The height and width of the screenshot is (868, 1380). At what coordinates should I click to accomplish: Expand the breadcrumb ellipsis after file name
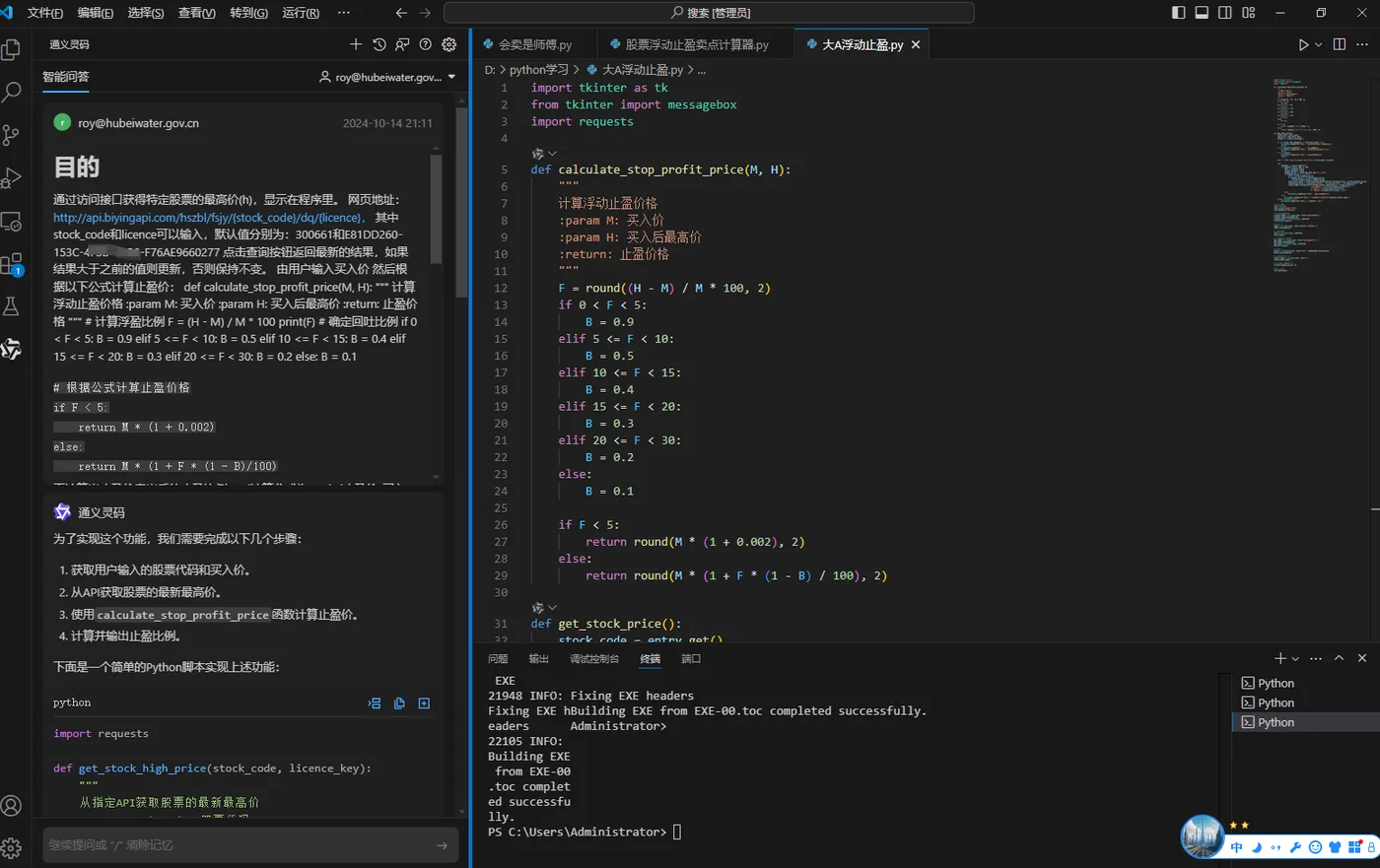(x=702, y=70)
